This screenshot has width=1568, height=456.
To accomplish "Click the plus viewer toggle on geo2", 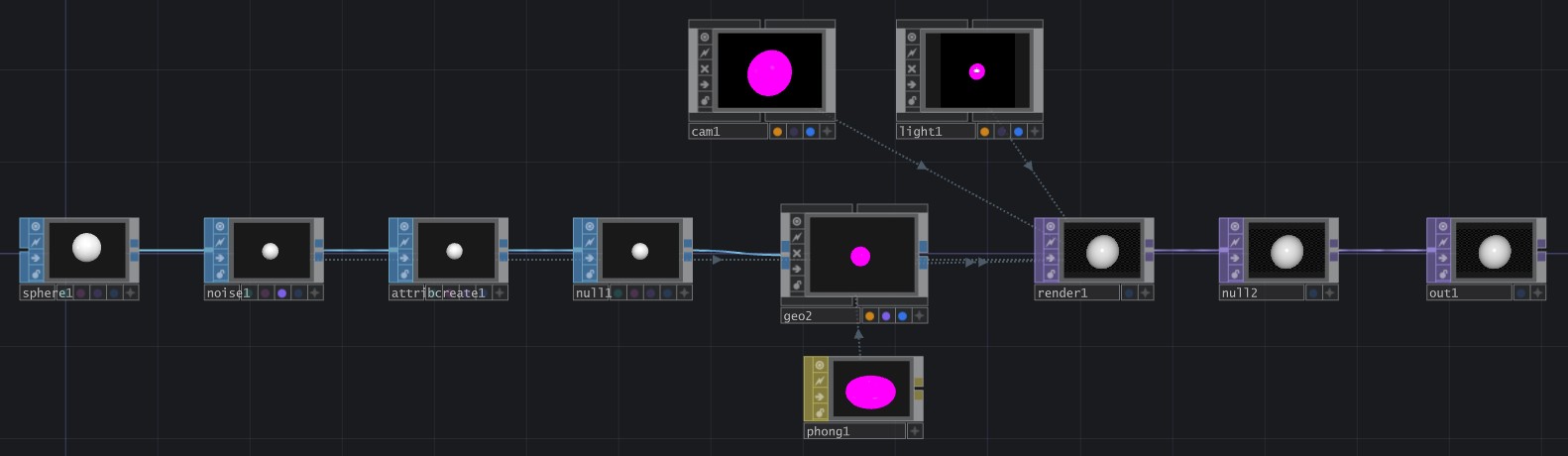I will (920, 316).
